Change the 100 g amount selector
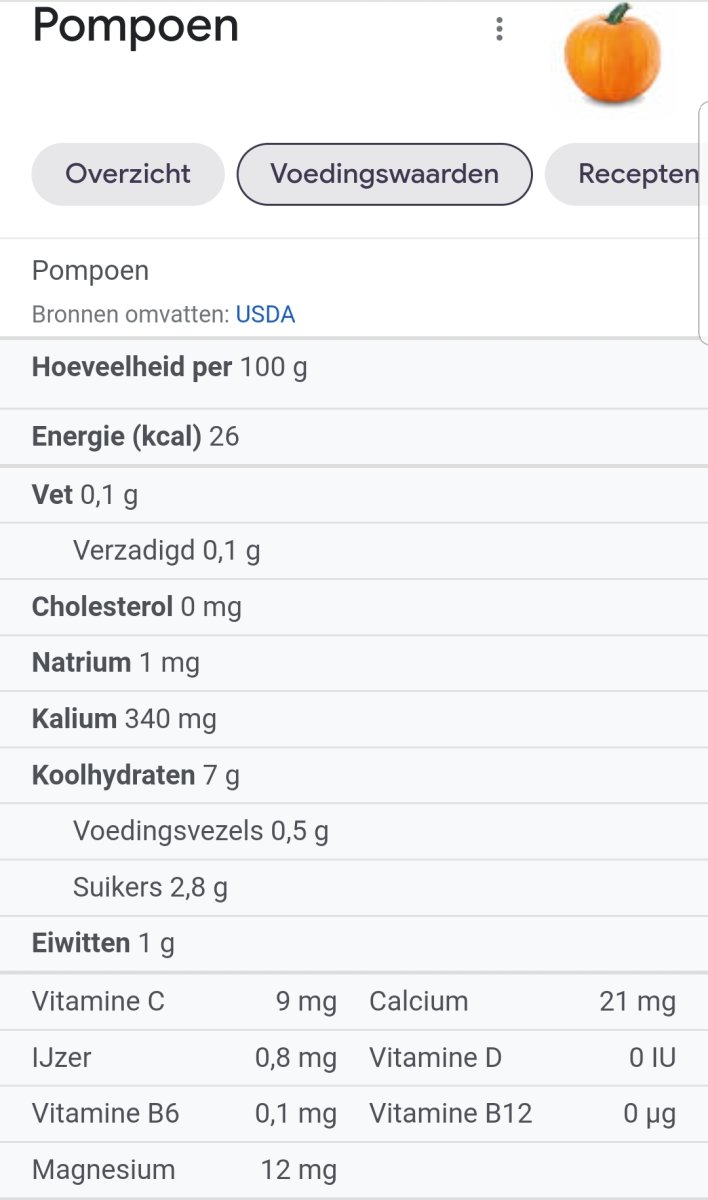This screenshot has height=1200, width=708. pos(274,367)
